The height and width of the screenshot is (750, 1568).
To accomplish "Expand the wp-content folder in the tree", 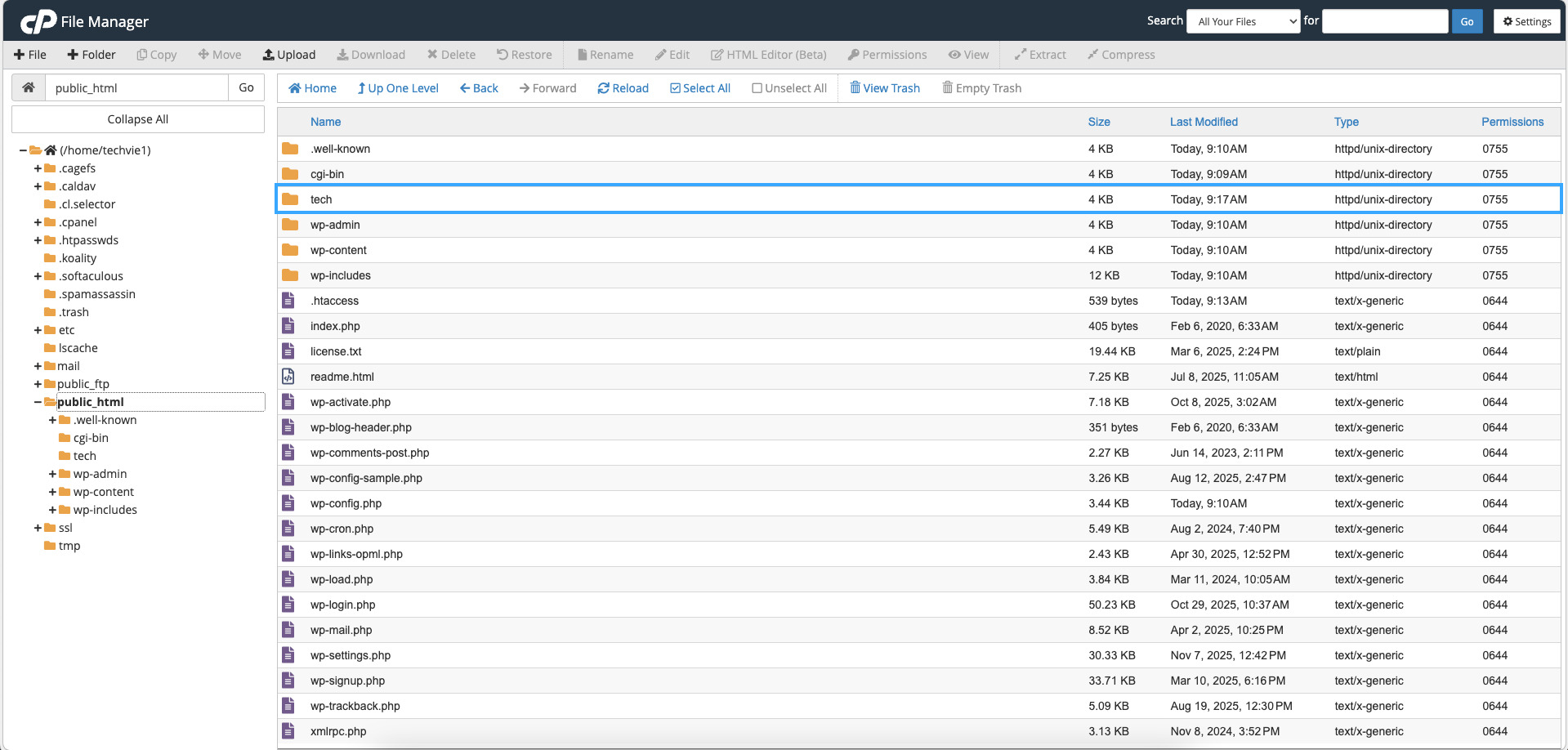I will click(52, 492).
